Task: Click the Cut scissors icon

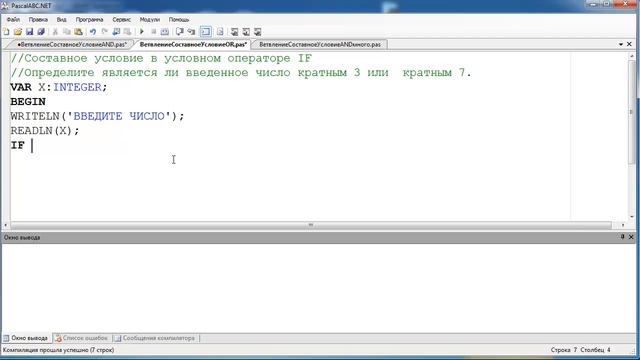Action: coord(55,31)
